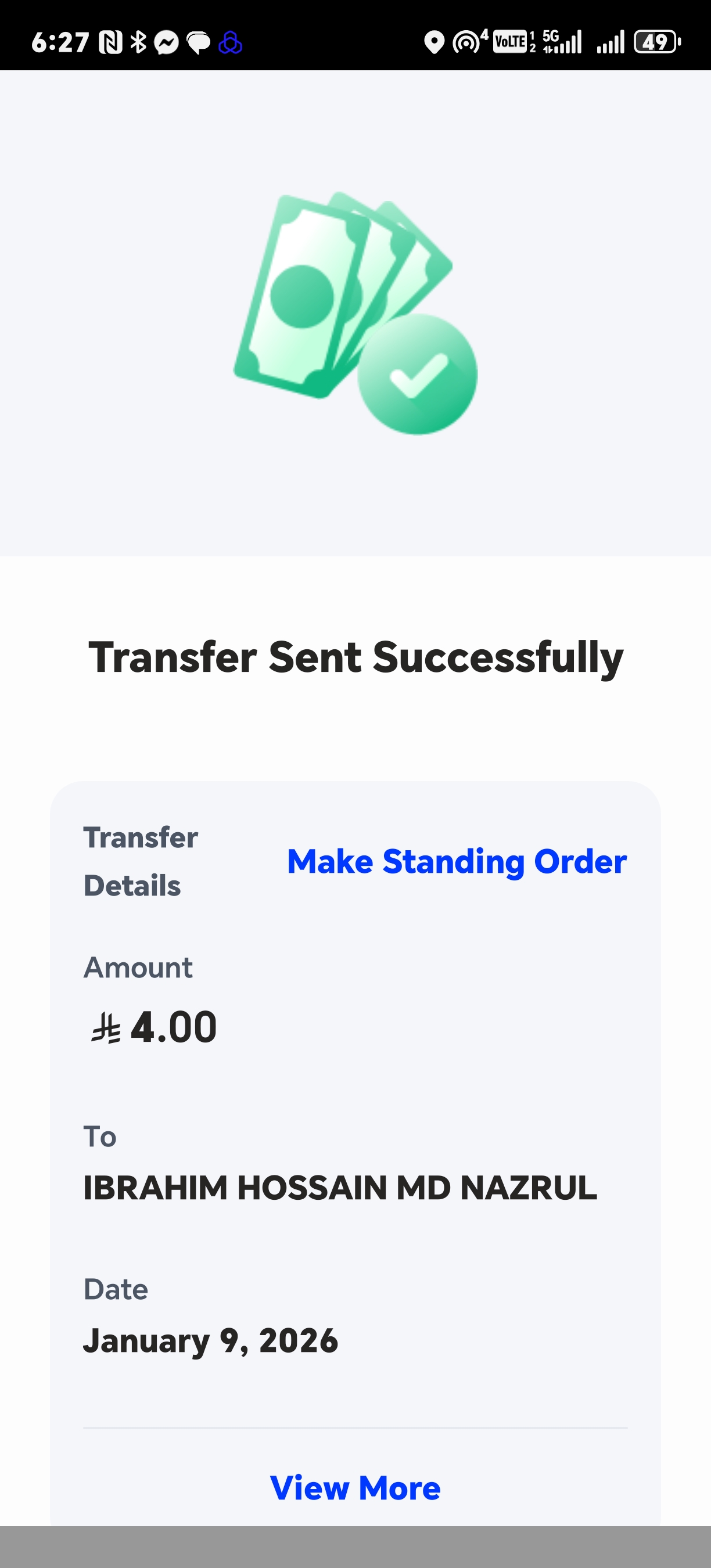This screenshot has width=711, height=1568.
Task: Tap the Wi-Fi hotspot status icon
Action: (x=468, y=42)
